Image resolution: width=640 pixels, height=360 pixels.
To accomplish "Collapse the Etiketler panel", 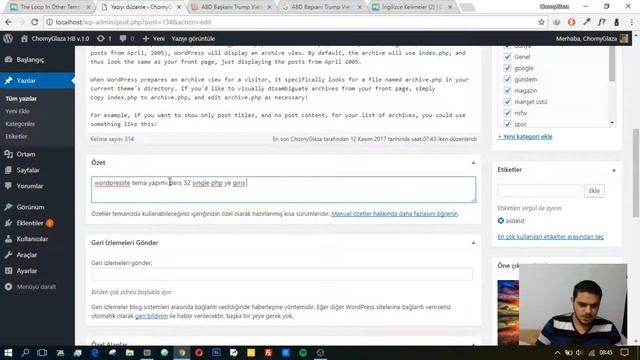I will [x=614, y=170].
